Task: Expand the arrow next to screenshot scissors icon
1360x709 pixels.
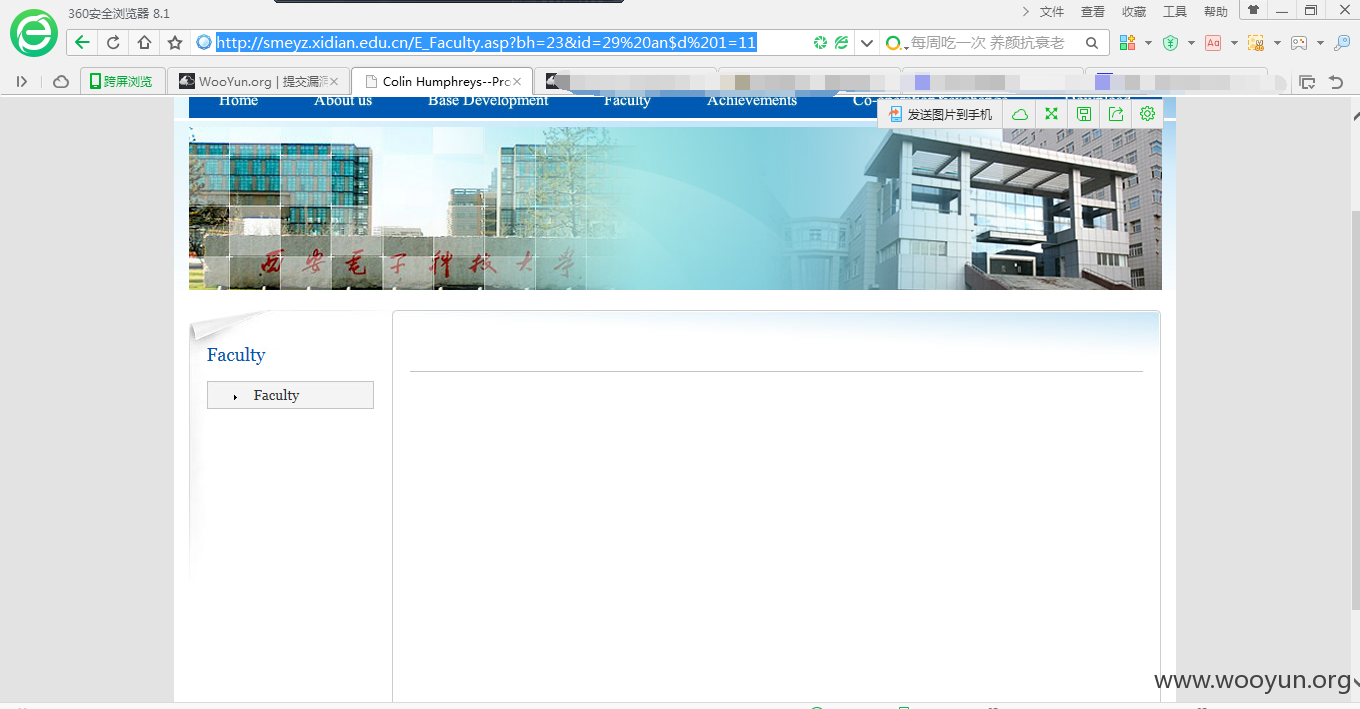Action: 1277,43
